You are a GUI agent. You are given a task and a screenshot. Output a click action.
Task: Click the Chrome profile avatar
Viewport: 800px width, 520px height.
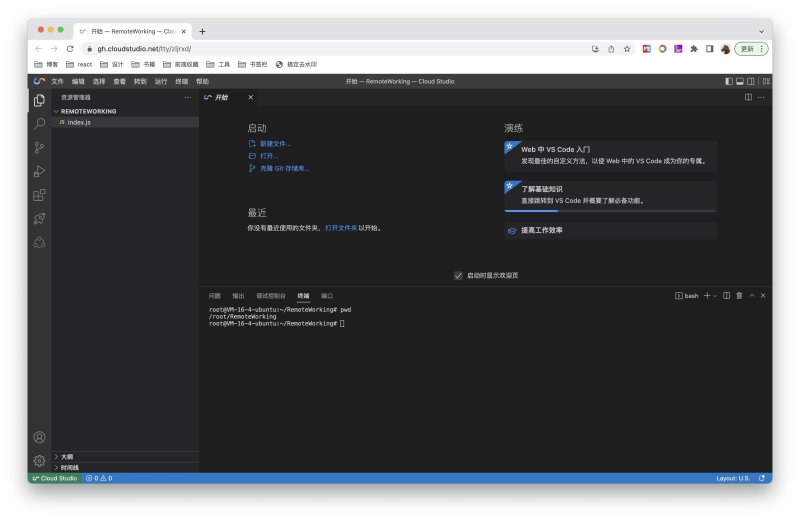pos(726,49)
